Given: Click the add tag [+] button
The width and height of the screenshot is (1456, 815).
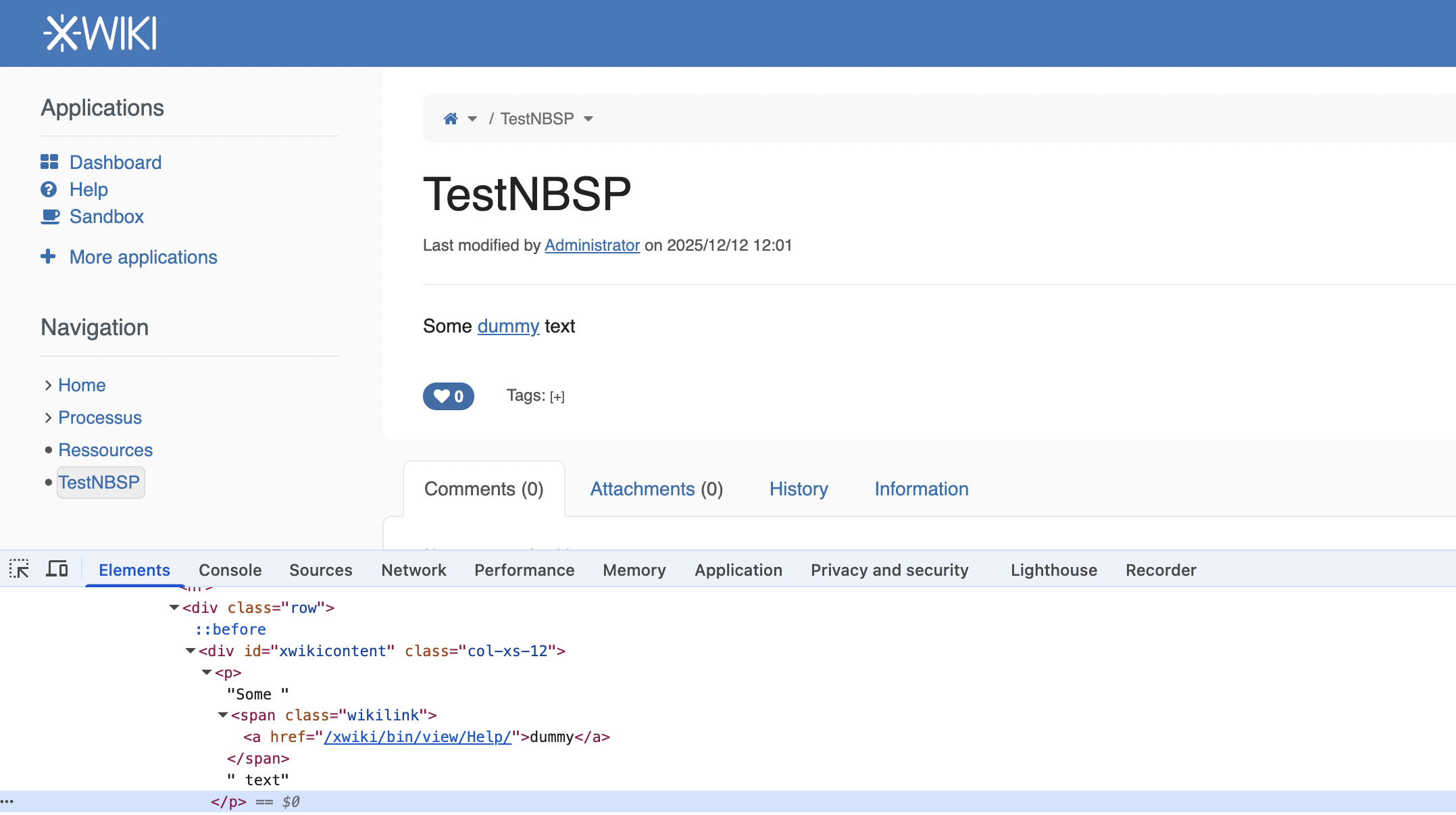Looking at the screenshot, I should tap(557, 397).
